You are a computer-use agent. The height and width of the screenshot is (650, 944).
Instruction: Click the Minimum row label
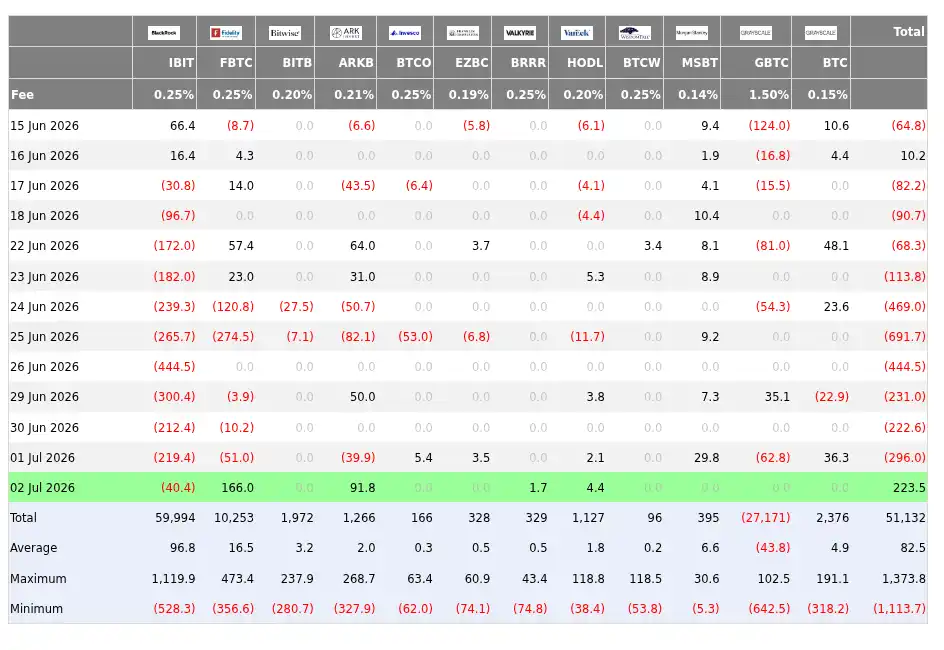pos(36,608)
